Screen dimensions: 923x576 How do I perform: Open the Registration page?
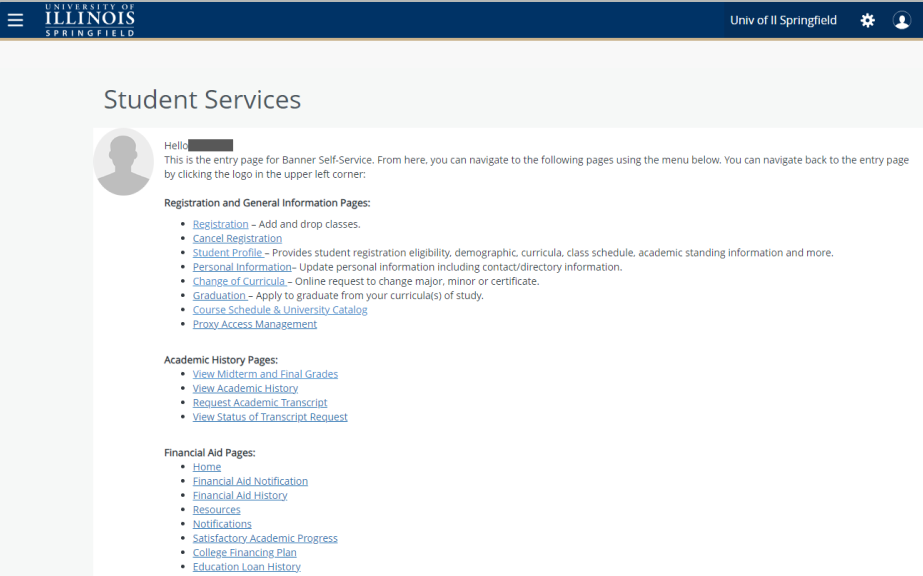pyautogui.click(x=220, y=224)
